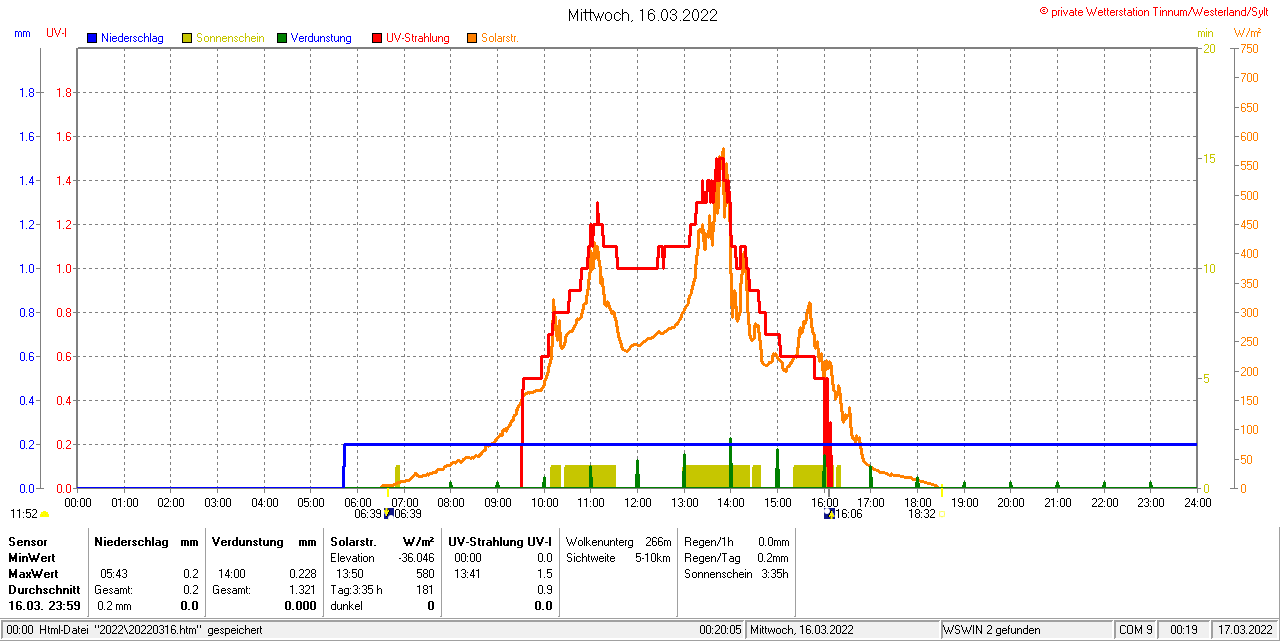Click the orange Solarstr. legend square
Image resolution: width=1280 pixels, height=641 pixels.
(x=472, y=38)
